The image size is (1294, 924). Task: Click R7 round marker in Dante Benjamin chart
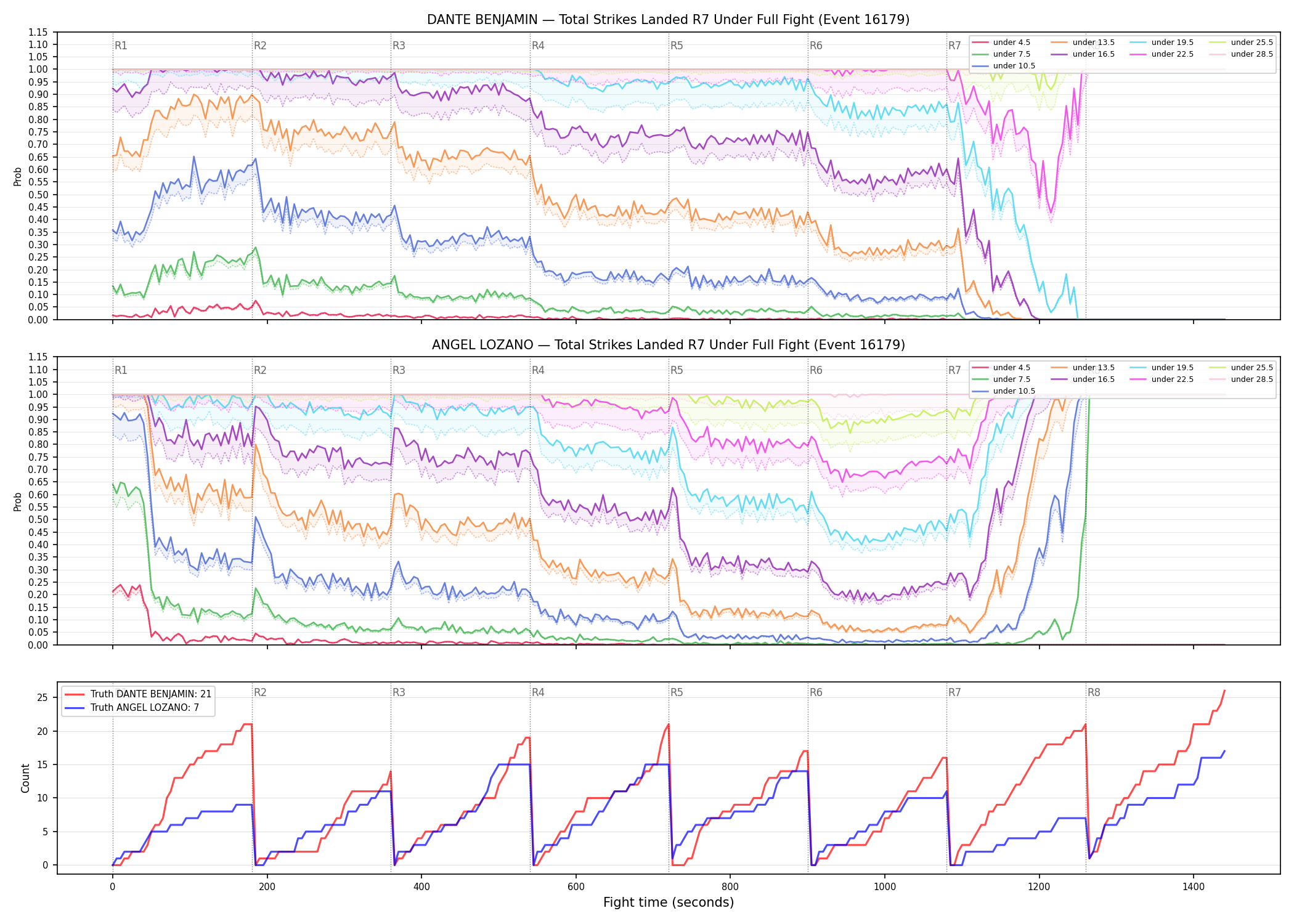954,46
